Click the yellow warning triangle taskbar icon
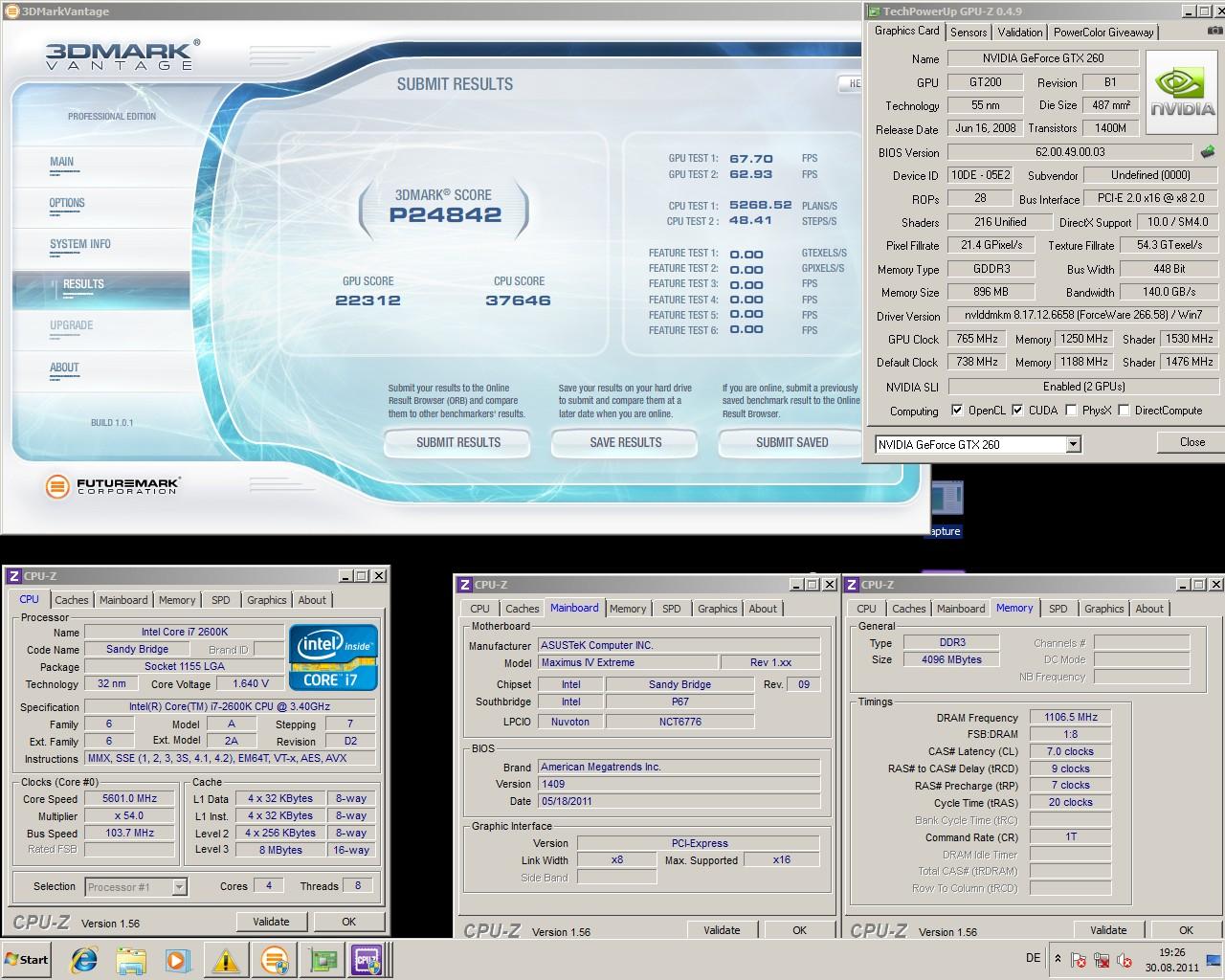The image size is (1225, 980). (x=226, y=959)
